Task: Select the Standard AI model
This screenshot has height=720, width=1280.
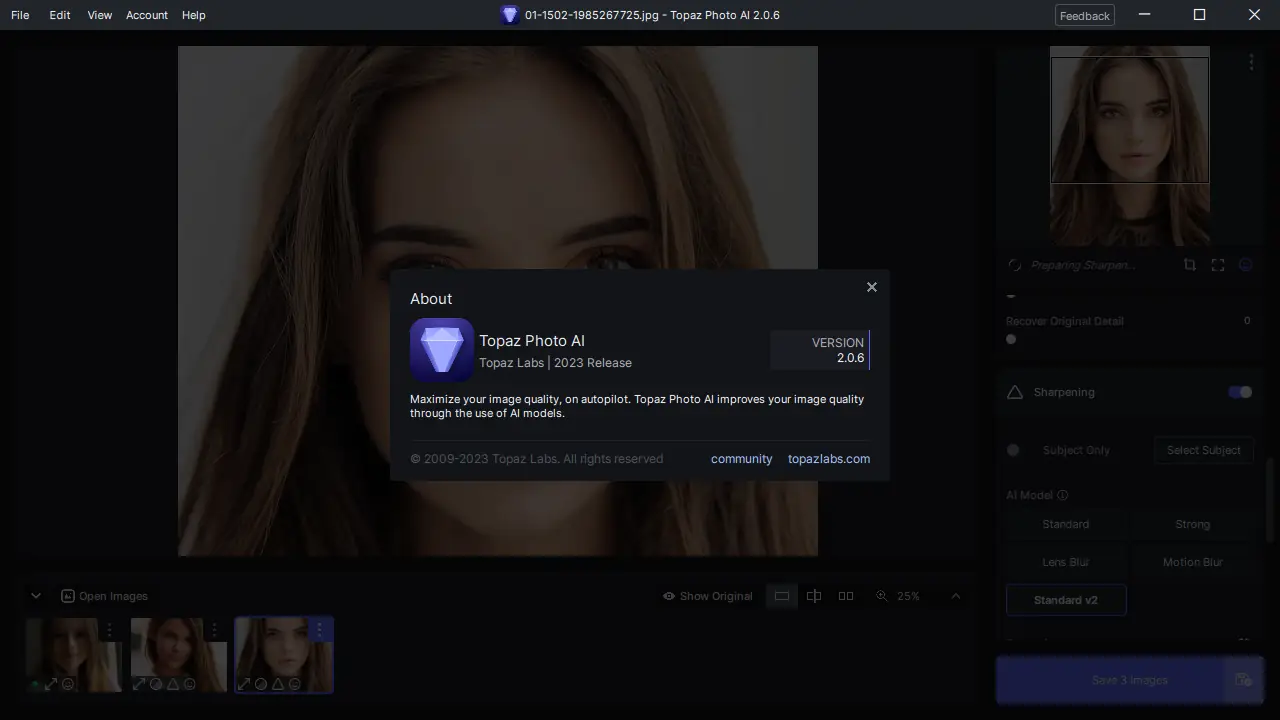Action: pyautogui.click(x=1066, y=524)
